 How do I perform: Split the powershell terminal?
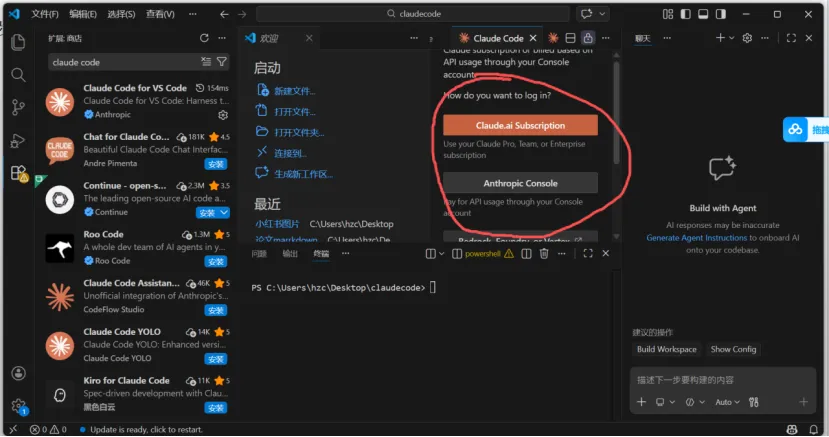point(526,254)
